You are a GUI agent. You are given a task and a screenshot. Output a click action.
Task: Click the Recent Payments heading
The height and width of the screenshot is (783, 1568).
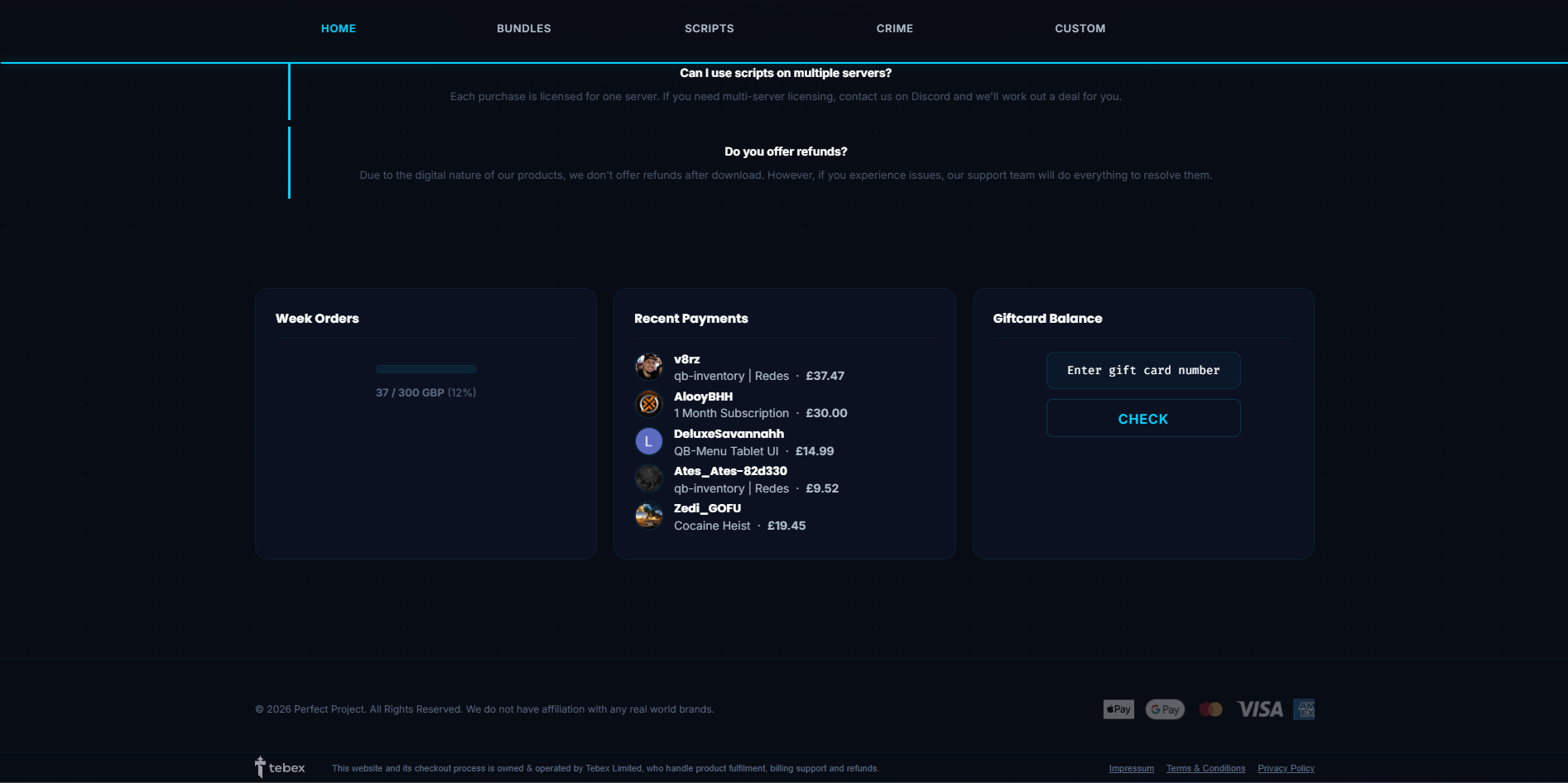tap(691, 319)
